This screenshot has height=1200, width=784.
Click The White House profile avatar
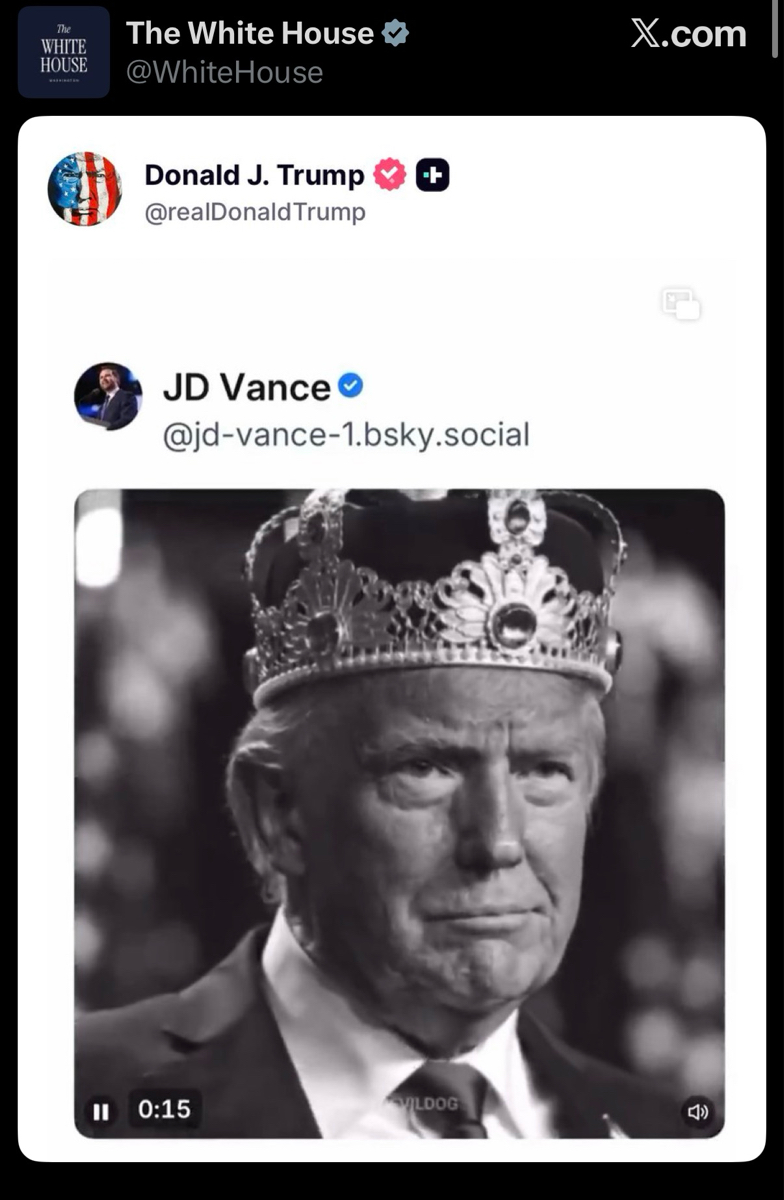(x=64, y=52)
